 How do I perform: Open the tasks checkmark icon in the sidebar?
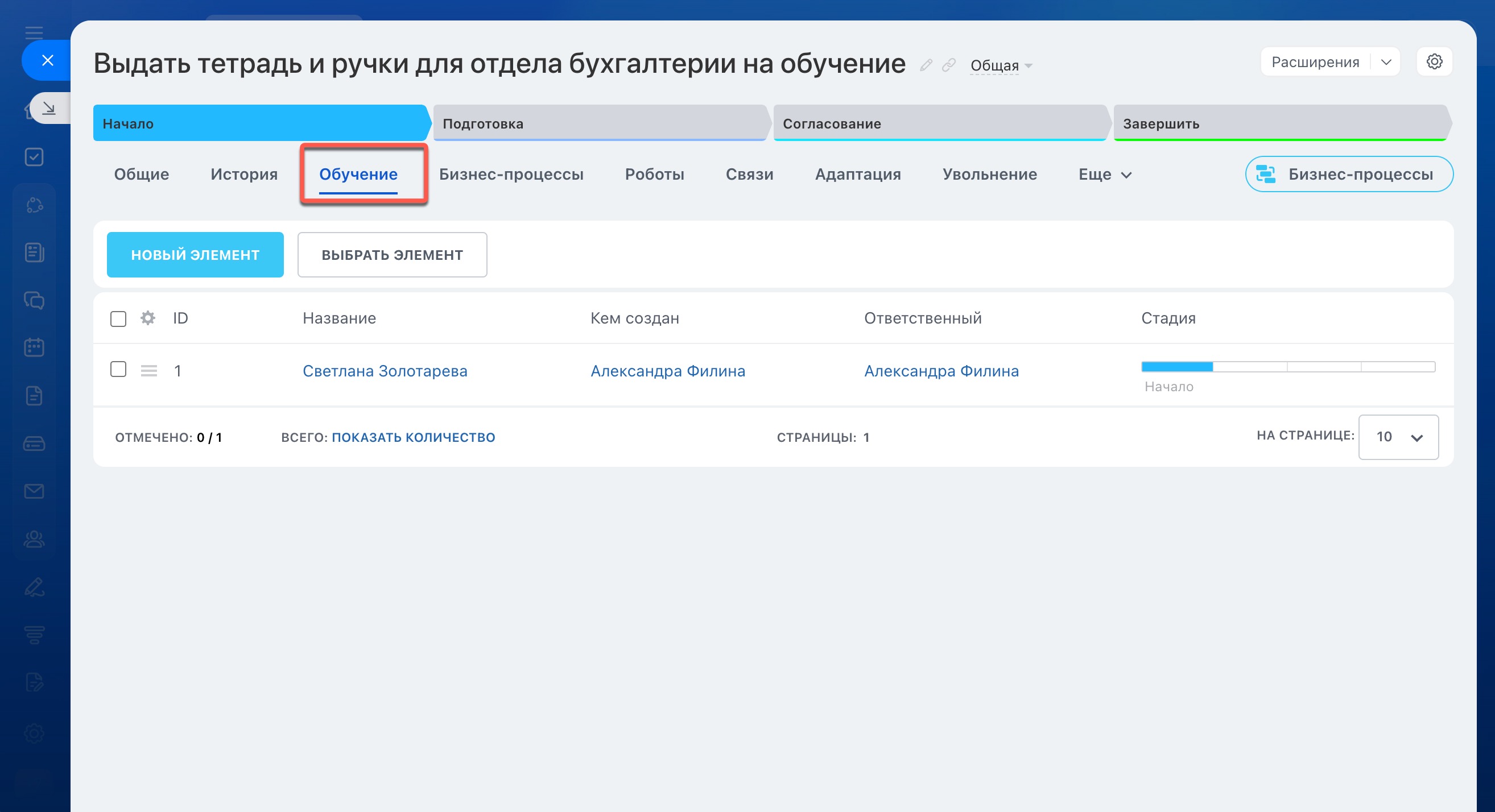click(34, 156)
